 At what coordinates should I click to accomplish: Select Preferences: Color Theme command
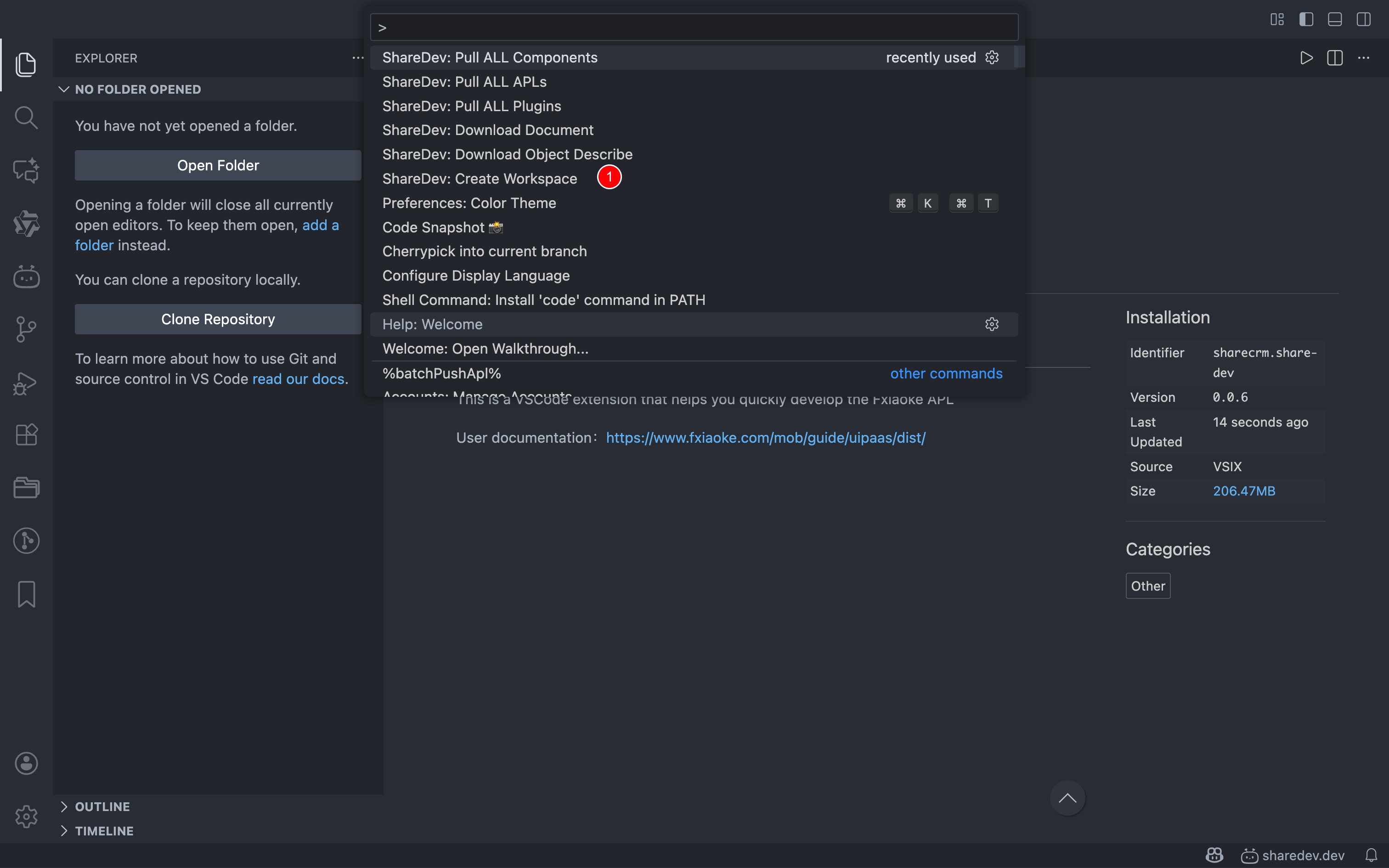coord(469,203)
